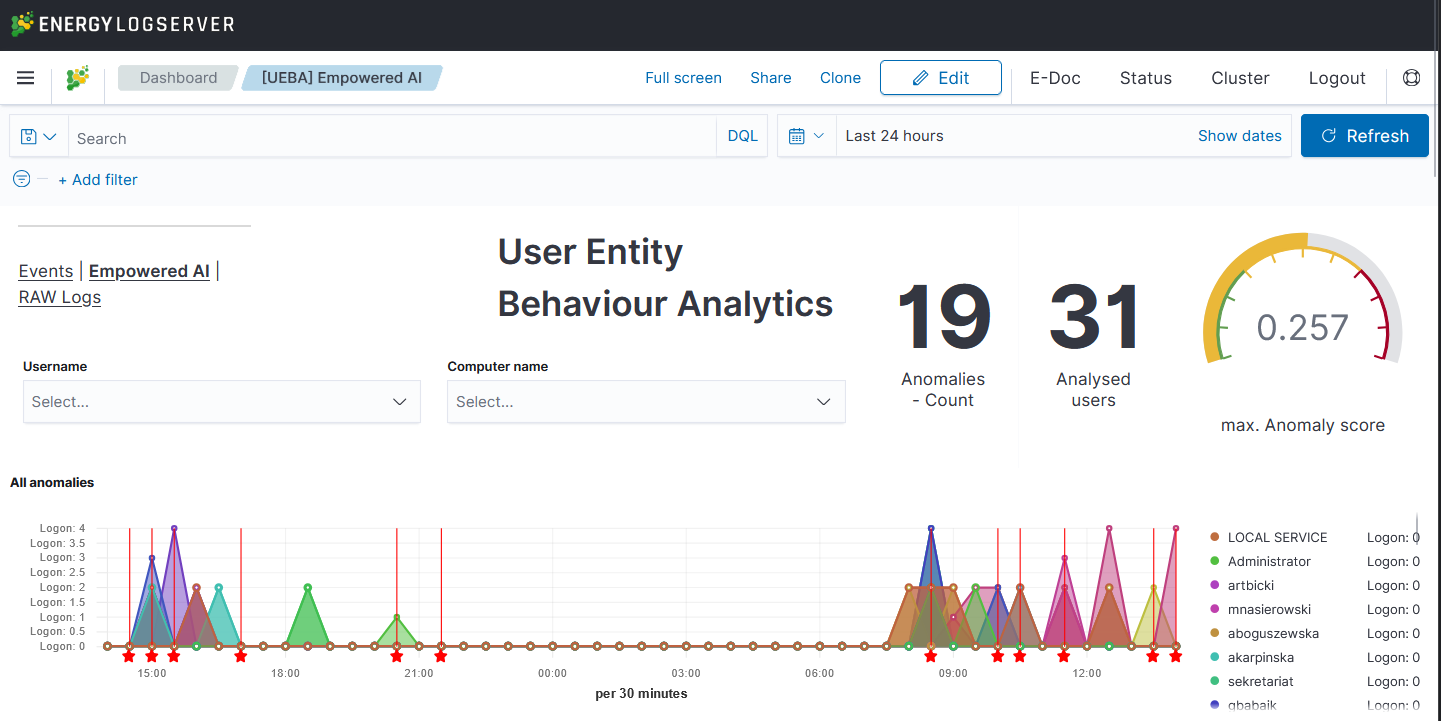Refresh the dashboard

[x=1364, y=136]
